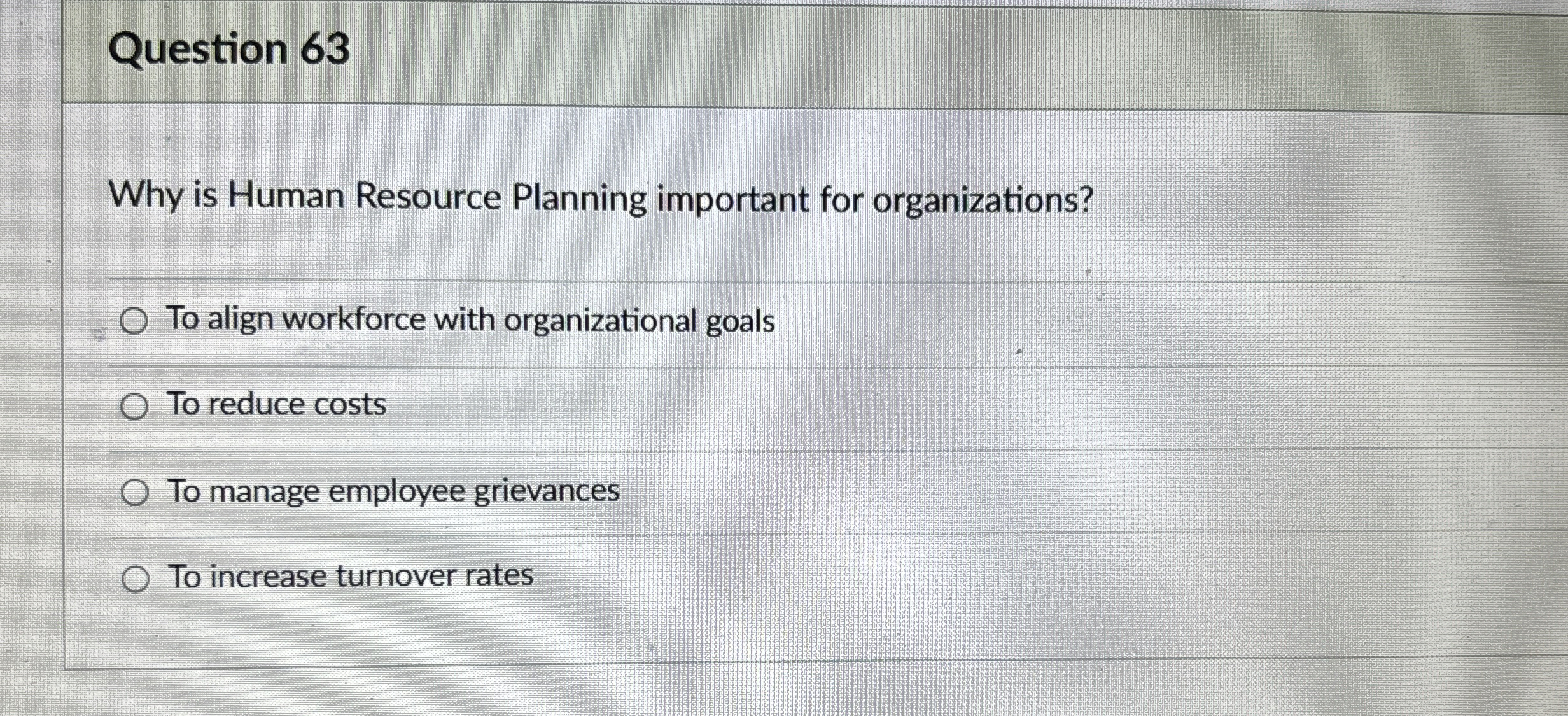Click the word "Why" in the question

146,196
